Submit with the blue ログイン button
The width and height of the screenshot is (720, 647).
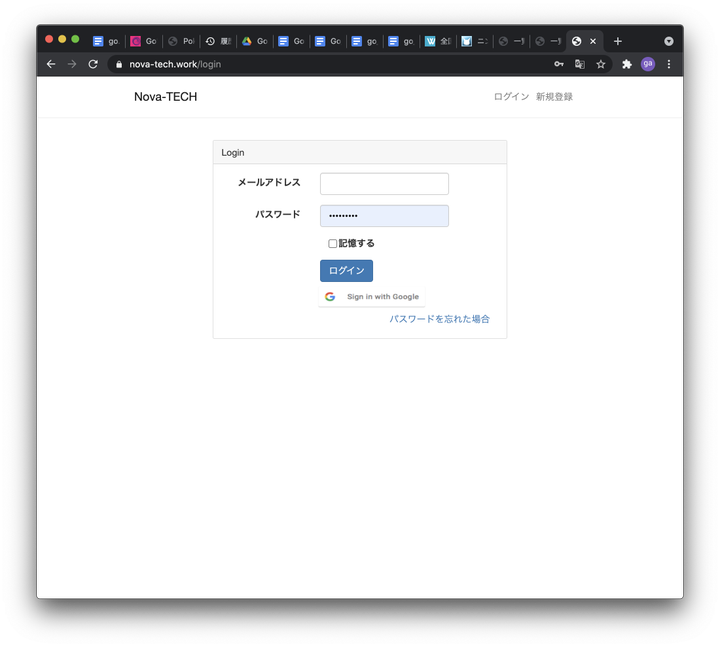pos(346,271)
